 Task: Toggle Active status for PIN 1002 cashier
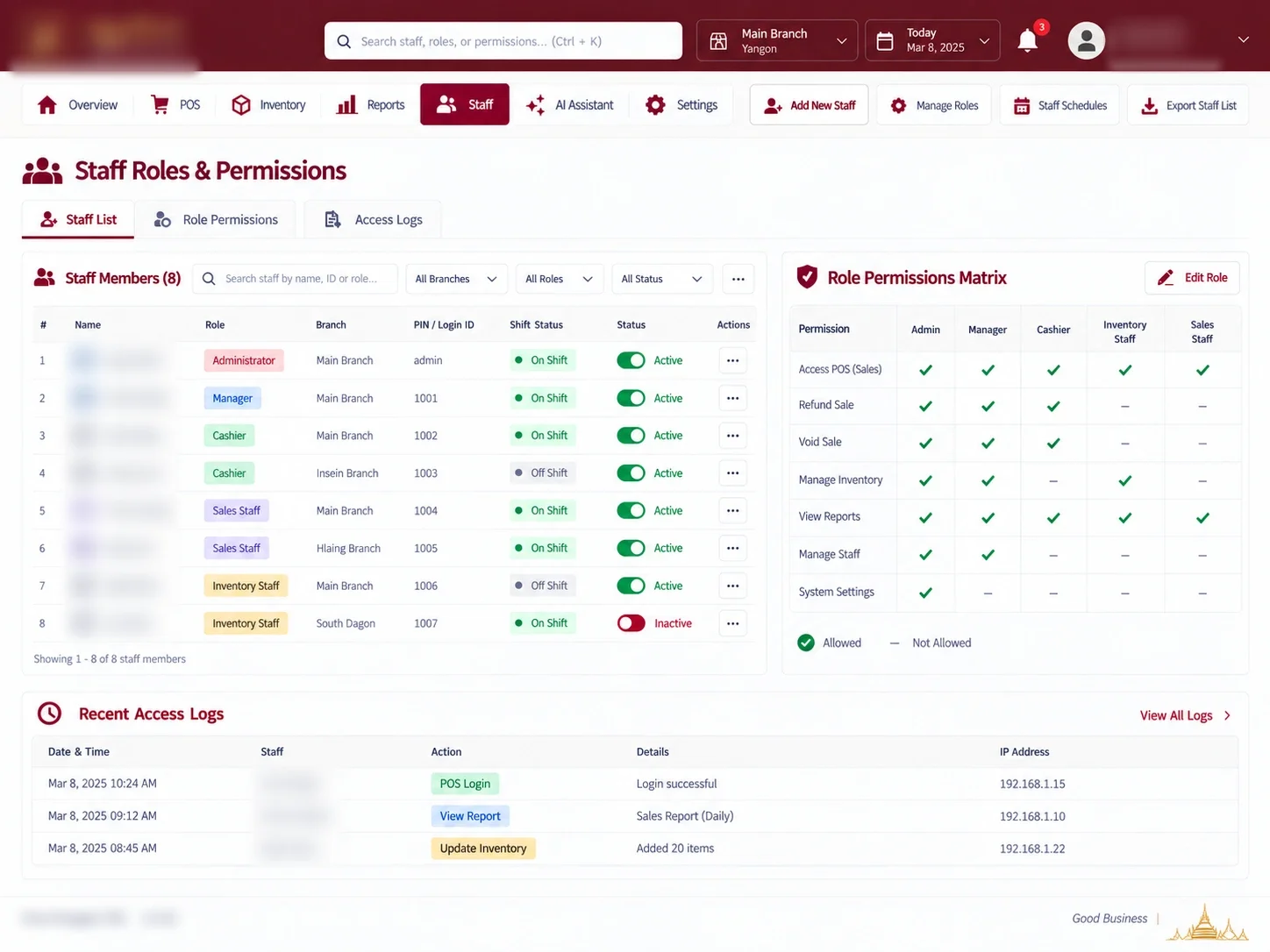click(x=631, y=436)
